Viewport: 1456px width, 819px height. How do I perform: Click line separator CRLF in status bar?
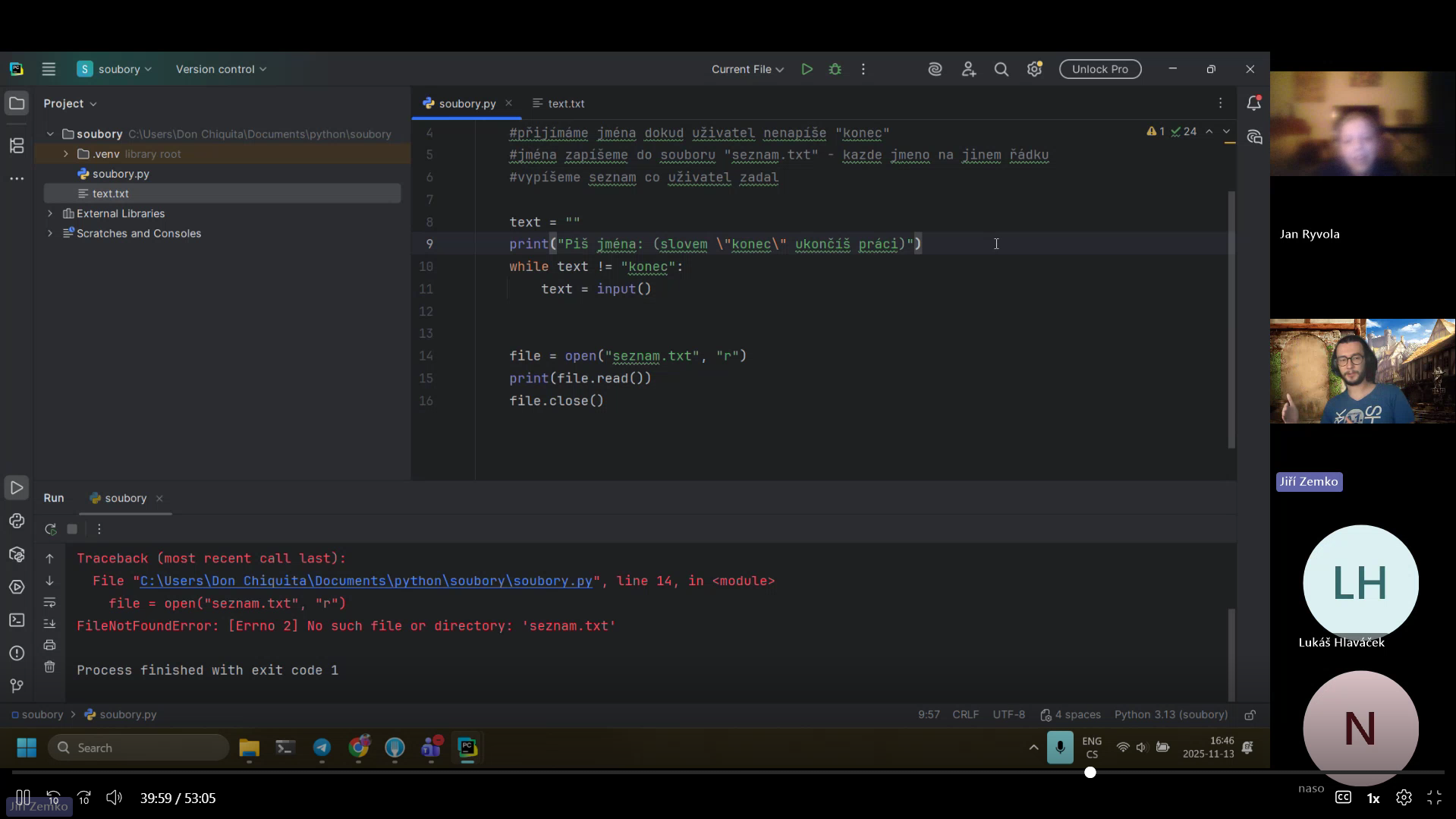click(x=965, y=715)
